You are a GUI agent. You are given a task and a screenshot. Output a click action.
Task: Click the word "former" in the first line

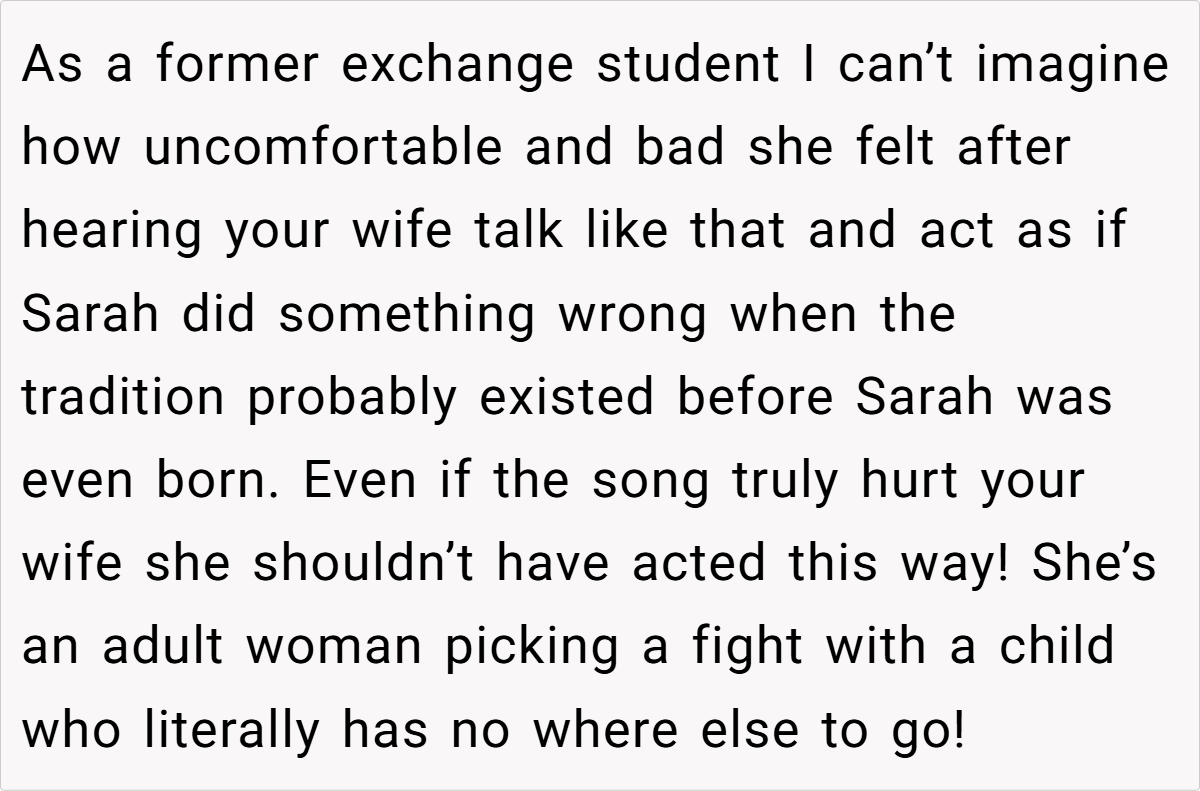(x=236, y=66)
